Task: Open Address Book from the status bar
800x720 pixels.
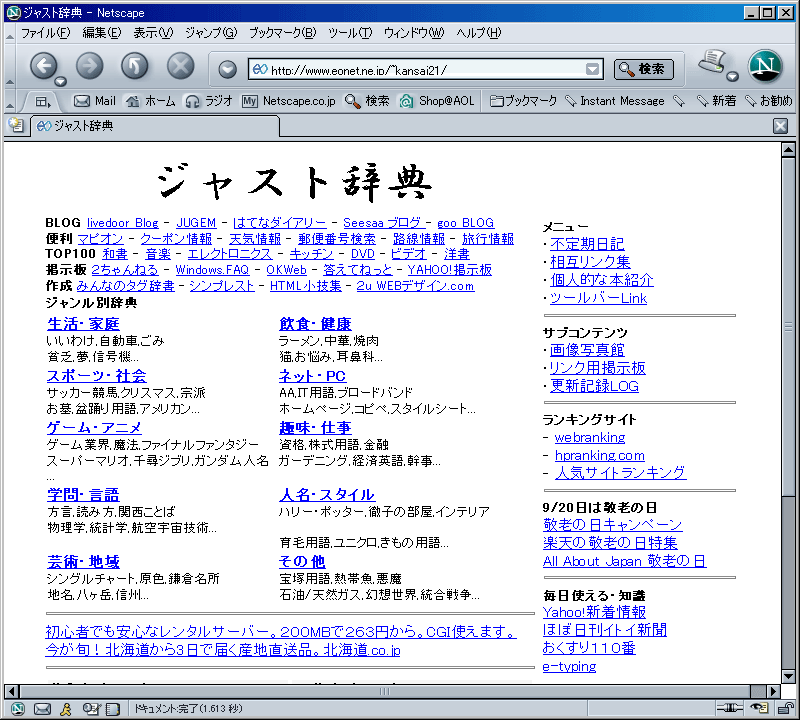Action: click(113, 708)
